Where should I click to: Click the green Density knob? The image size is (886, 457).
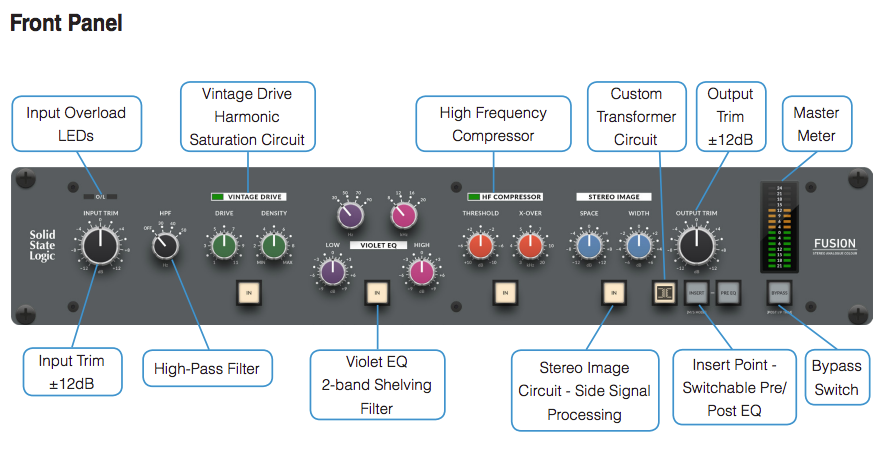click(273, 243)
